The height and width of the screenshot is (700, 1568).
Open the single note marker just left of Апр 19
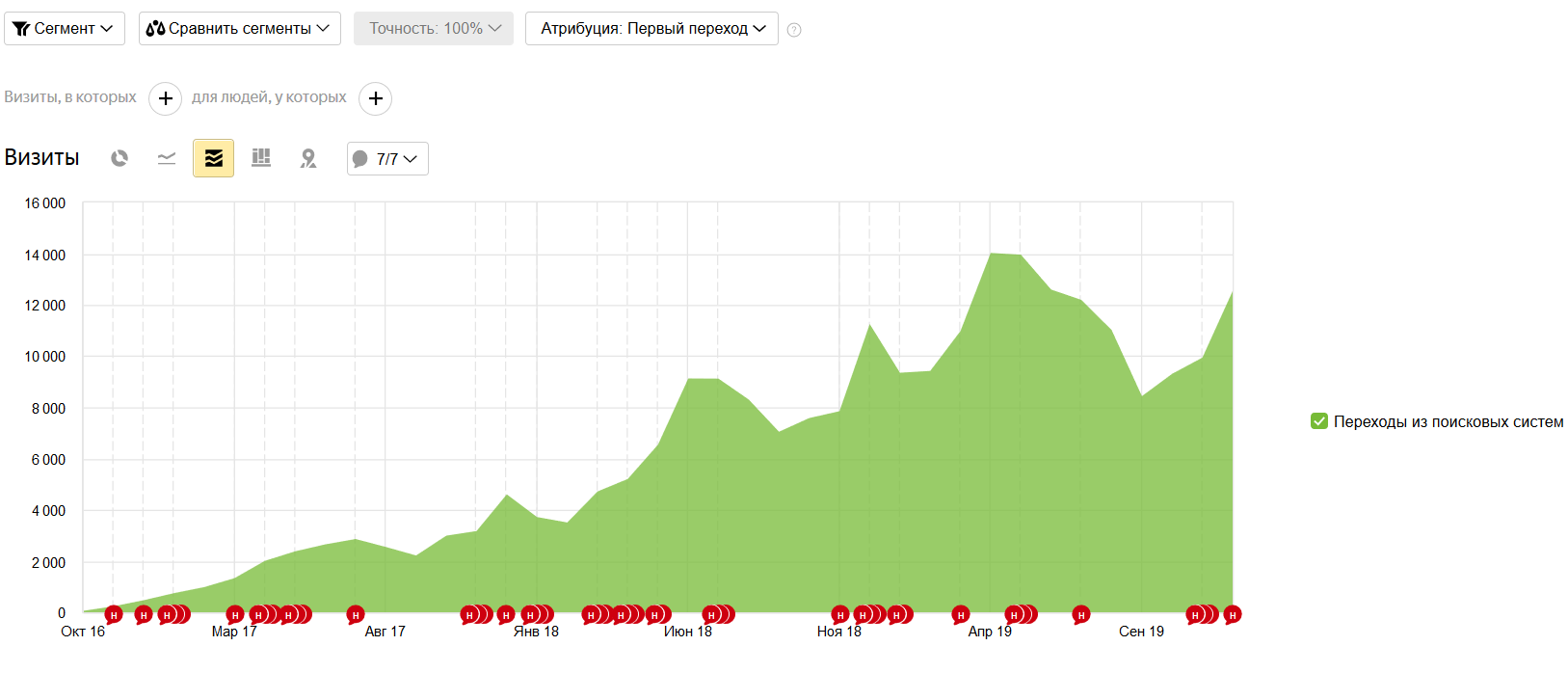click(x=960, y=614)
